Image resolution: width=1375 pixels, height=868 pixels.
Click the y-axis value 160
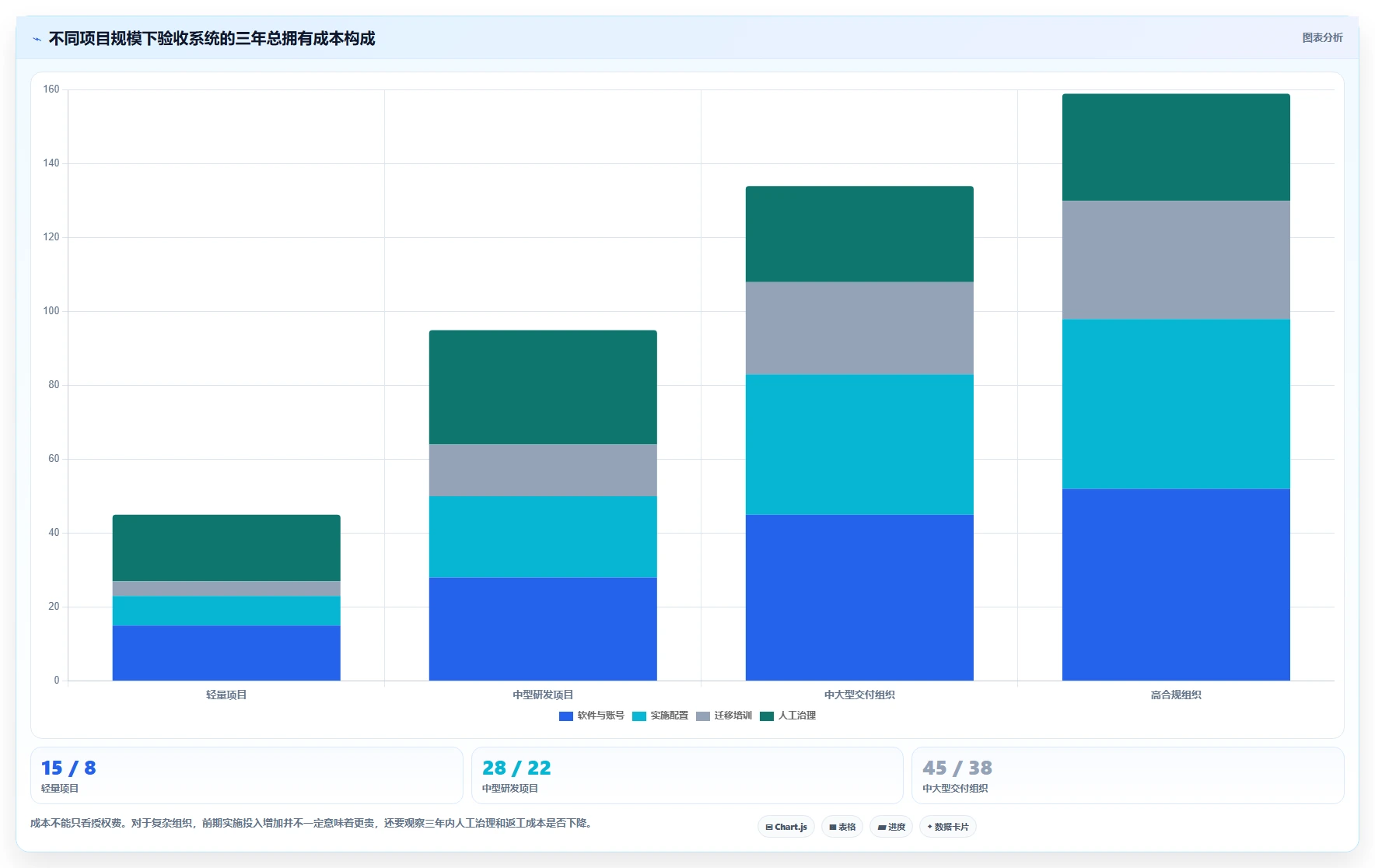51,89
